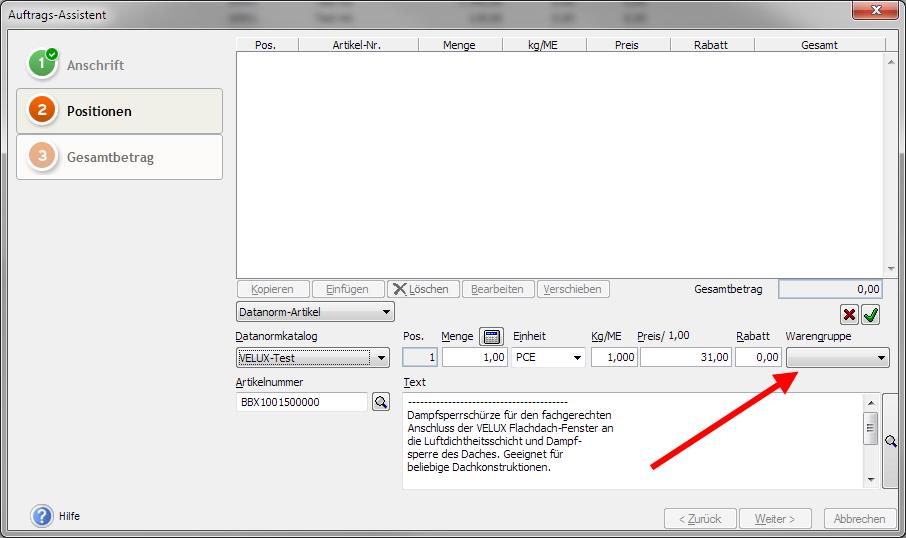
Task: Click the Löschen button
Action: (423, 289)
